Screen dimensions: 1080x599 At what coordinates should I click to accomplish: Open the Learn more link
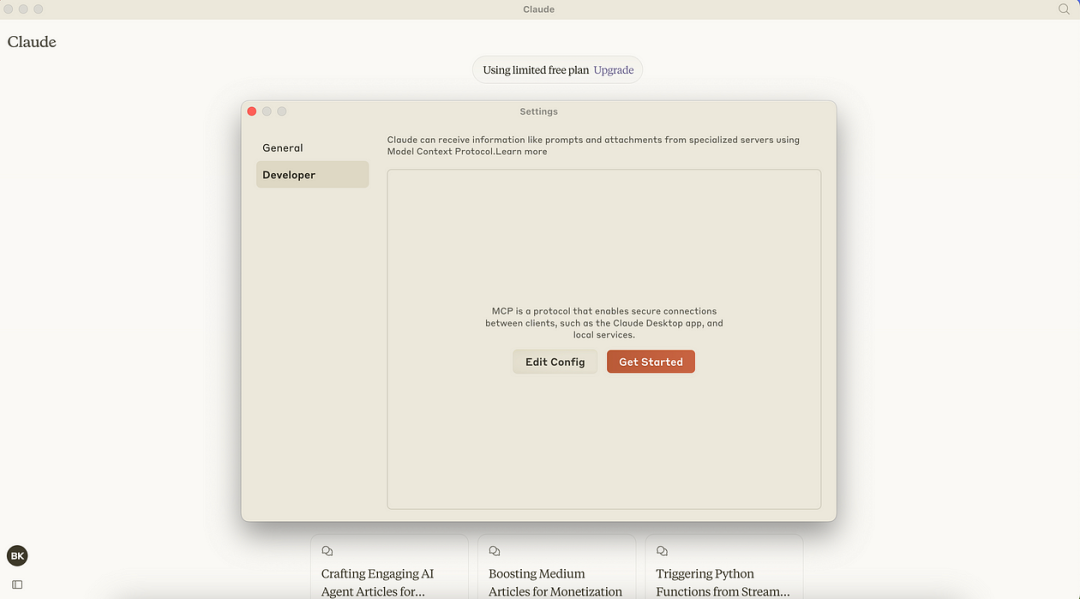click(521, 151)
